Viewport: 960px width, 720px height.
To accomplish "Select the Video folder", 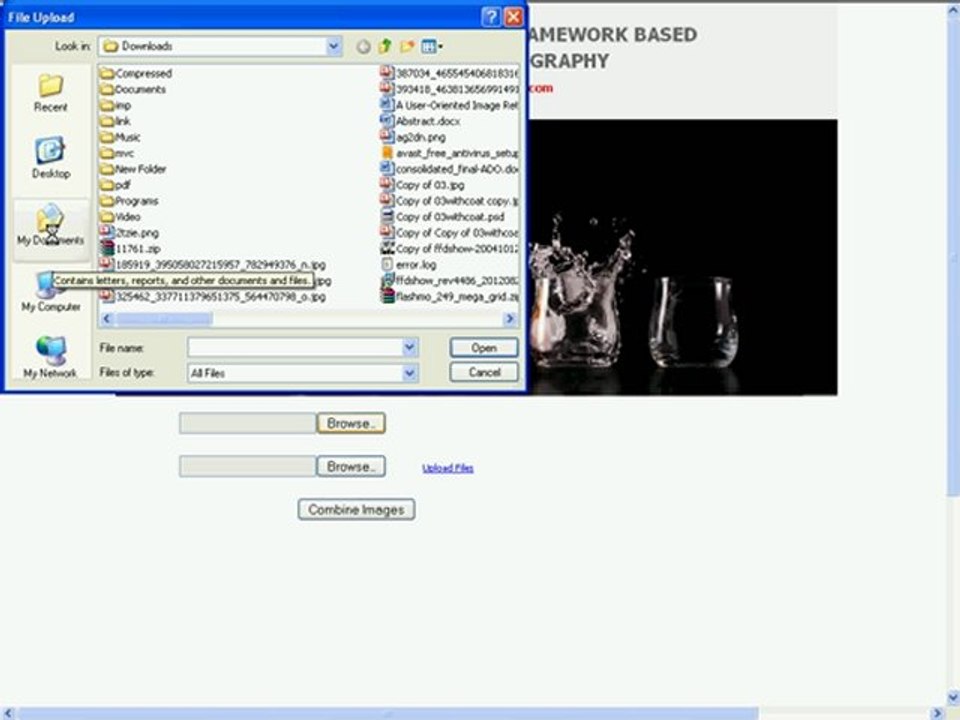I will pos(120,217).
